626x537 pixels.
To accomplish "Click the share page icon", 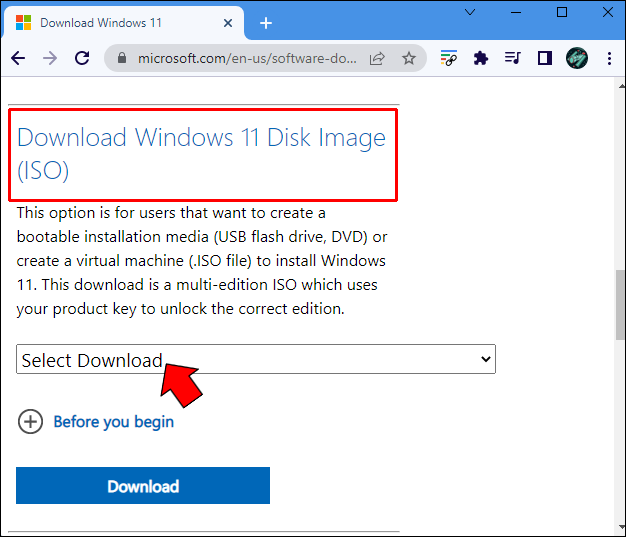I will tap(377, 59).
